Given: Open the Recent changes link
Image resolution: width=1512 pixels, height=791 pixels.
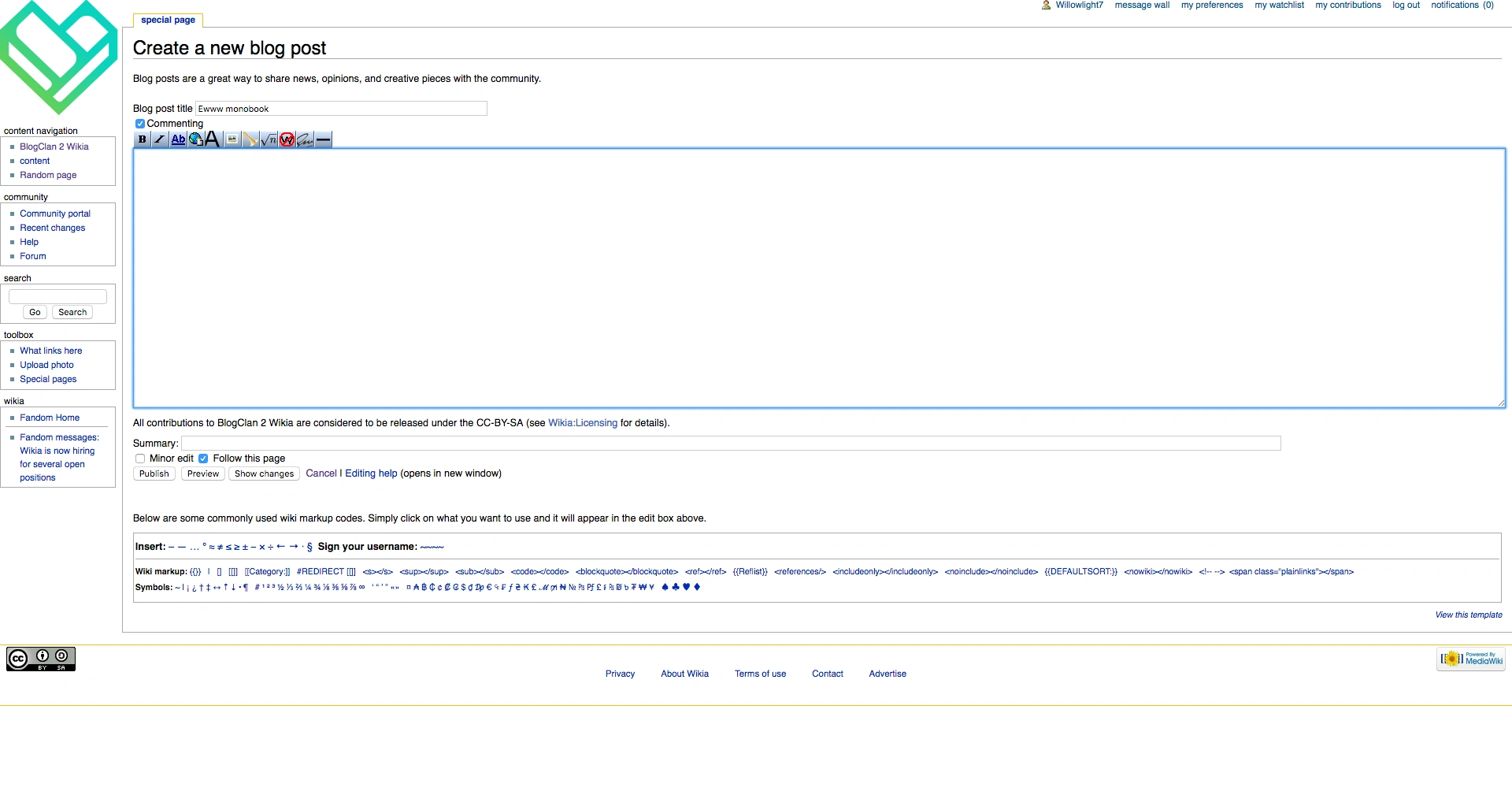Looking at the screenshot, I should click(x=52, y=228).
